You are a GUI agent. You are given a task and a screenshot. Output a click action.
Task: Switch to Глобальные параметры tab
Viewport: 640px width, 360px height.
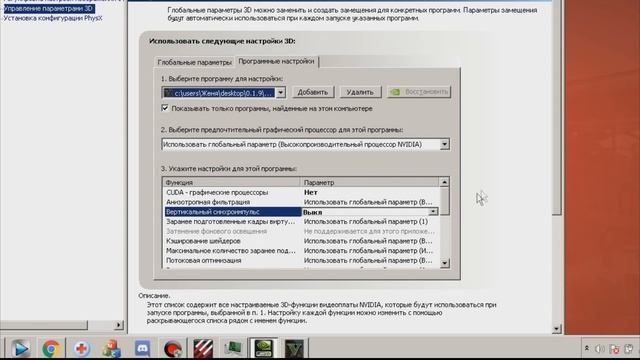tap(194, 62)
